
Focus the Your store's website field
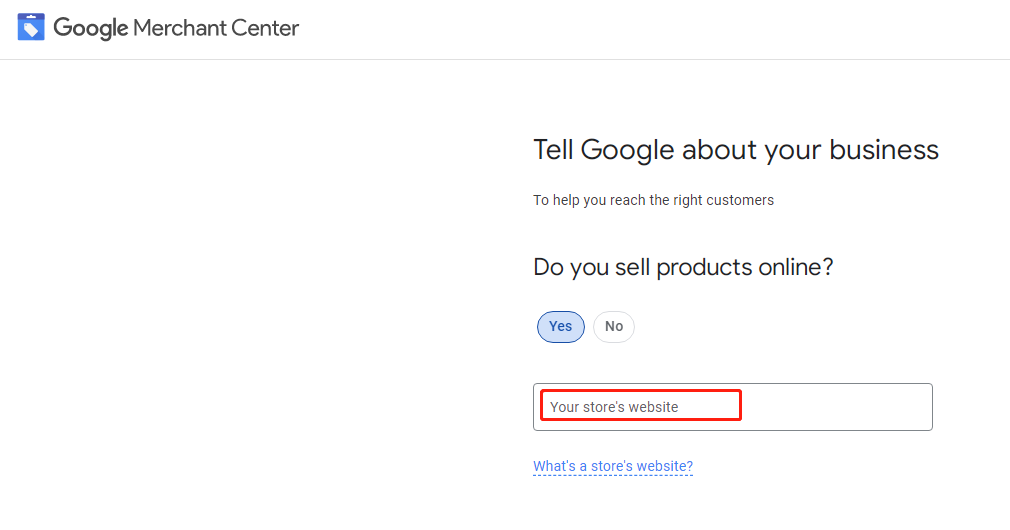tap(732, 407)
